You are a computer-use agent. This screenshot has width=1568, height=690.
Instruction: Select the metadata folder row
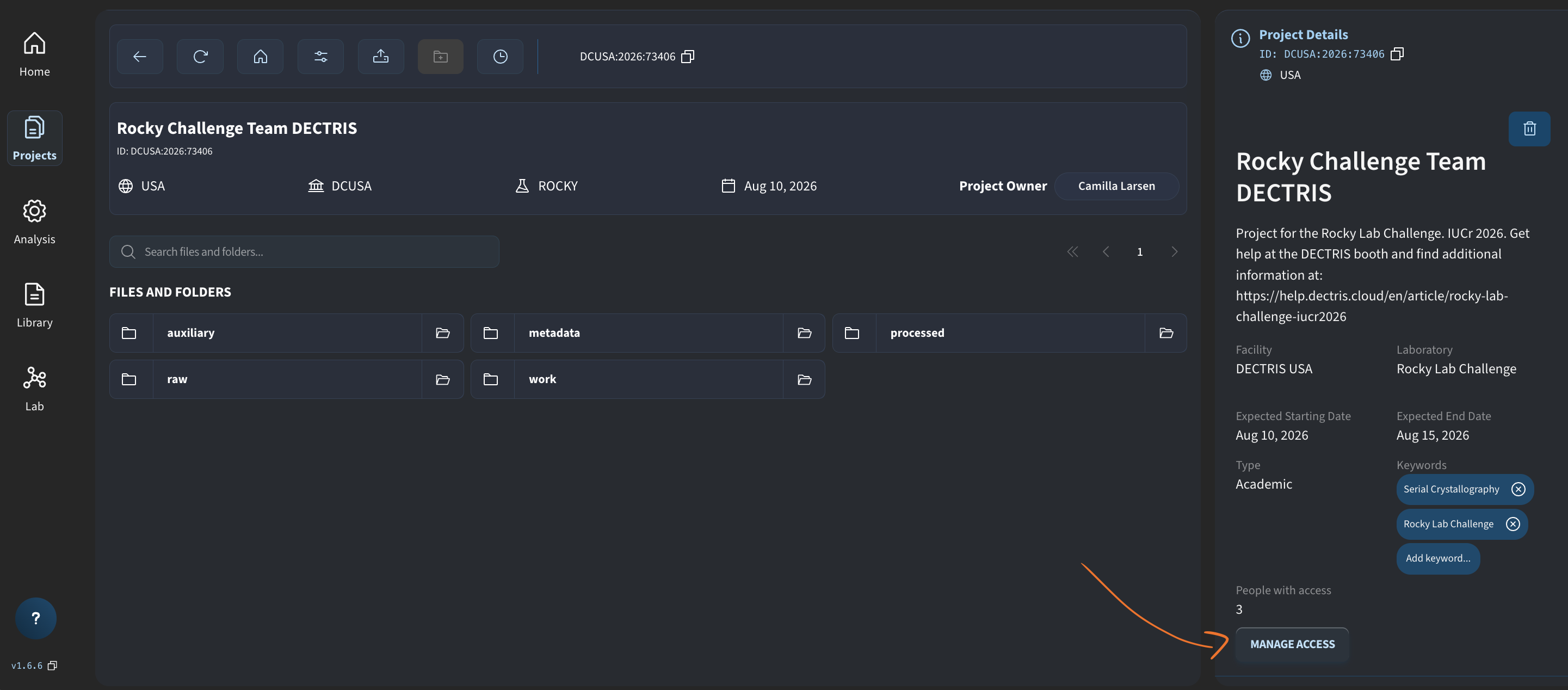point(647,332)
